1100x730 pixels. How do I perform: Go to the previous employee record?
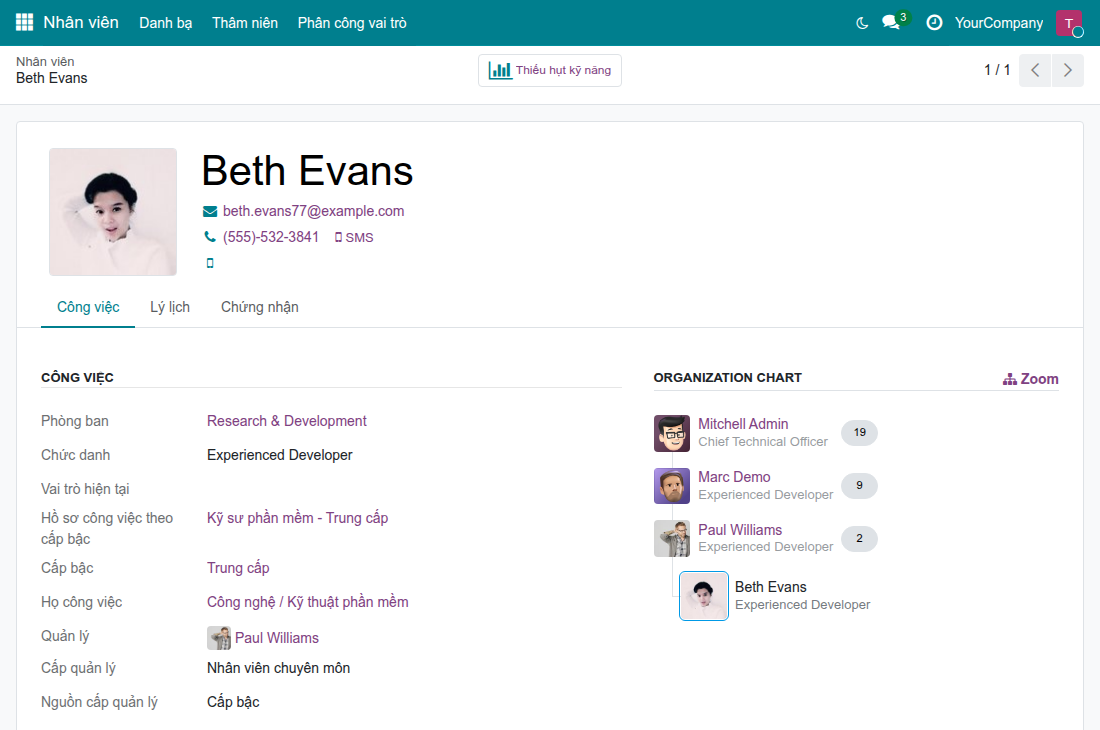(x=1035, y=70)
